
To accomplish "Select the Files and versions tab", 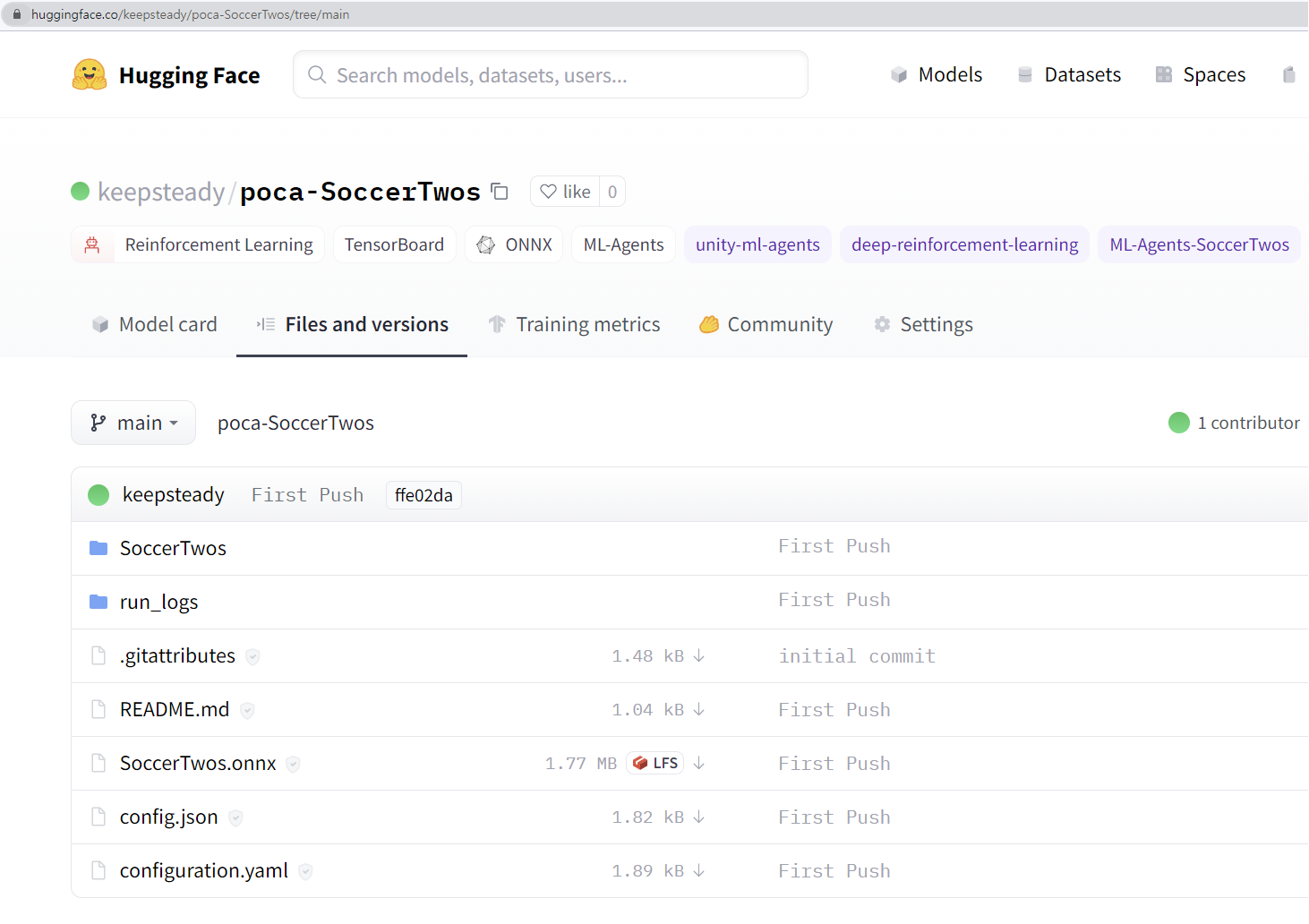I will [352, 324].
